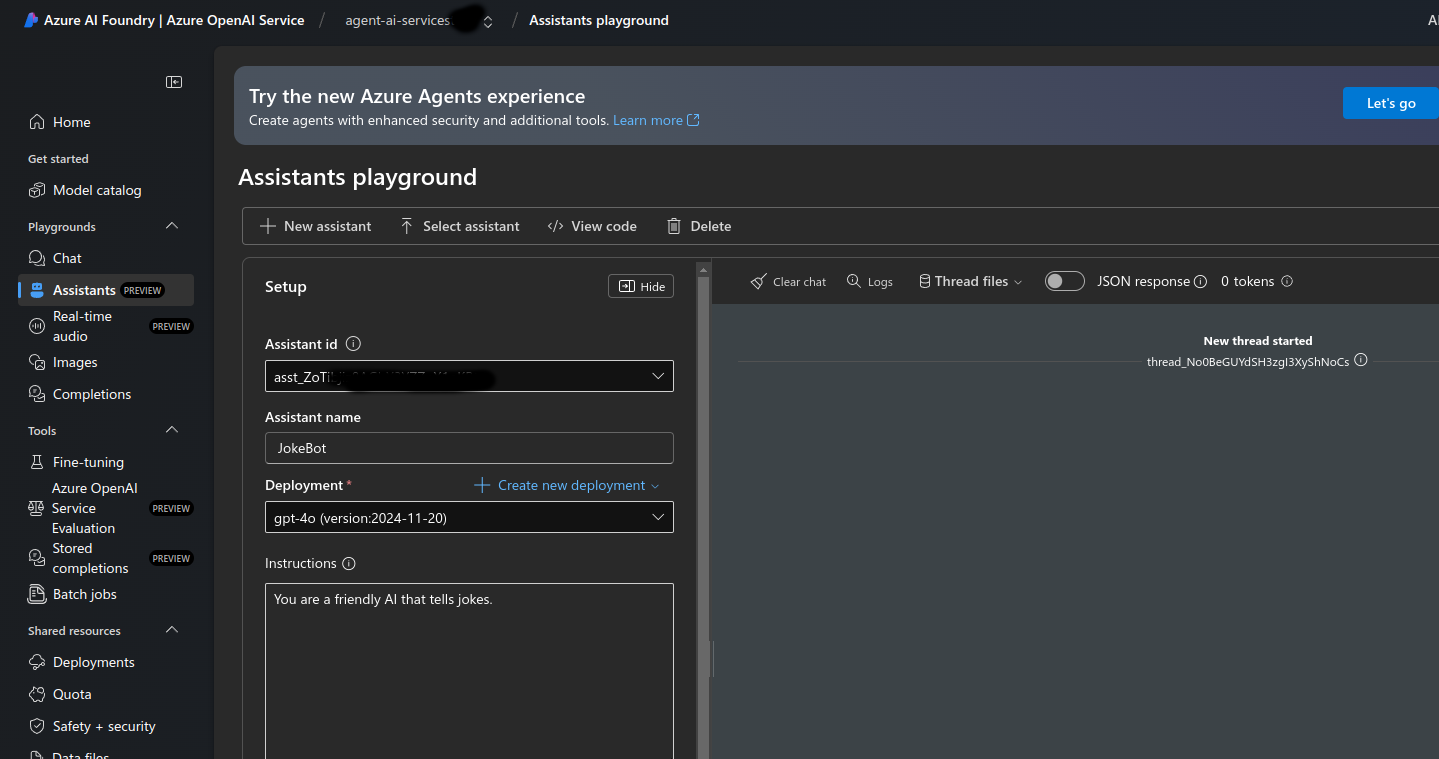Open Home in the sidebar
Image resolution: width=1439 pixels, height=759 pixels.
106,122
